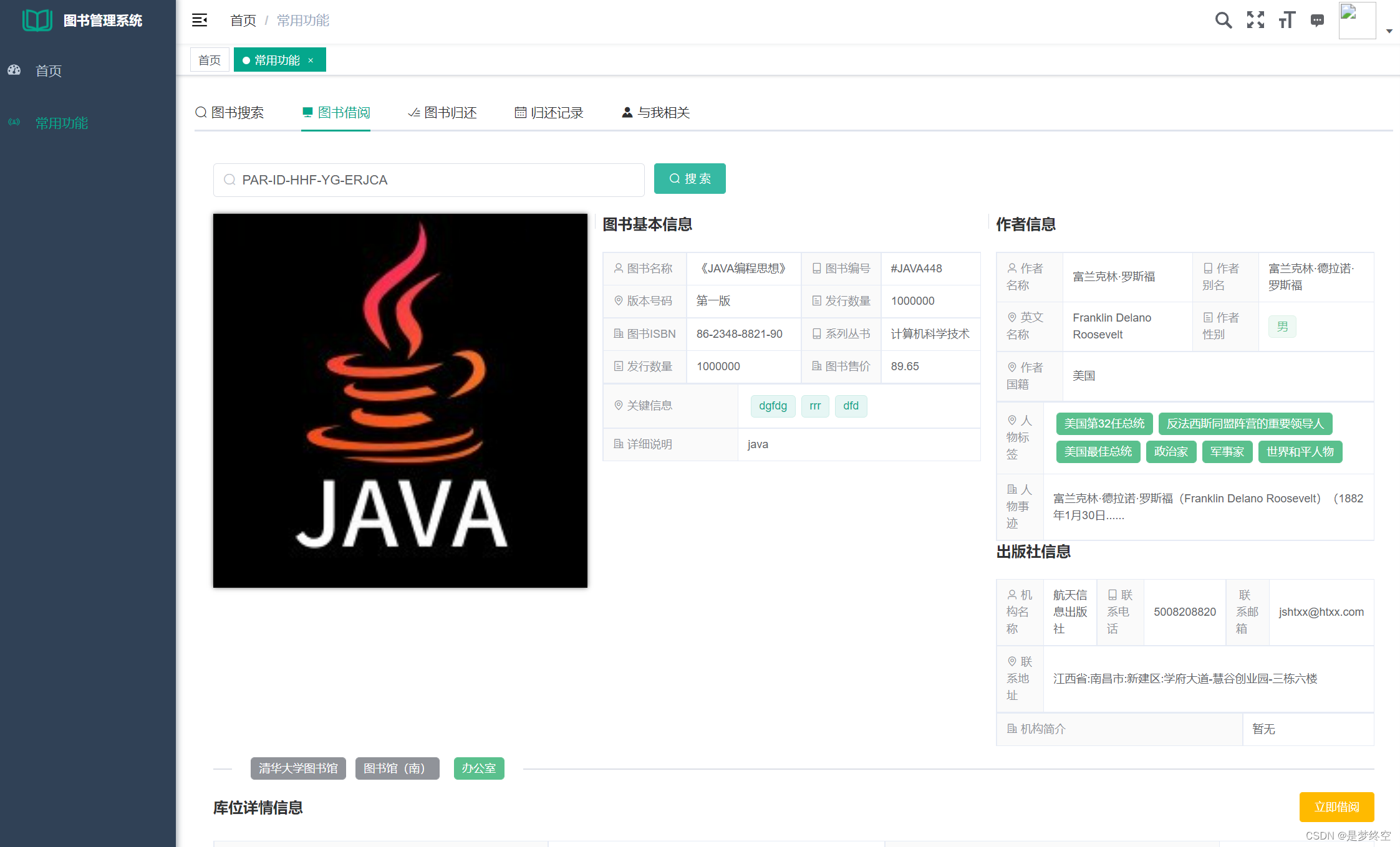This screenshot has width=1400, height=847.
Task: Select the 清华大学图书馆 location tag
Action: click(298, 768)
